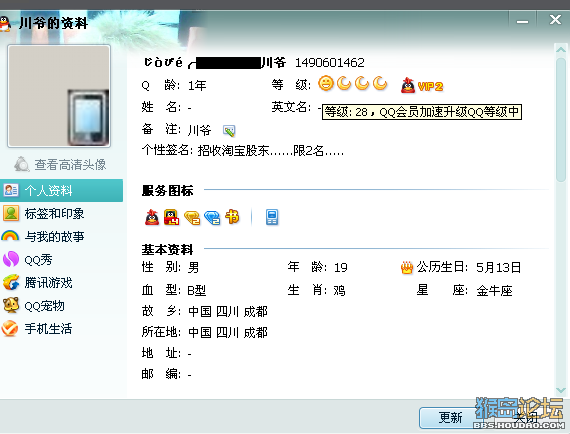The width and height of the screenshot is (570, 434).
Task: Click the vertical scrollbar thumb
Action: (x=561, y=120)
